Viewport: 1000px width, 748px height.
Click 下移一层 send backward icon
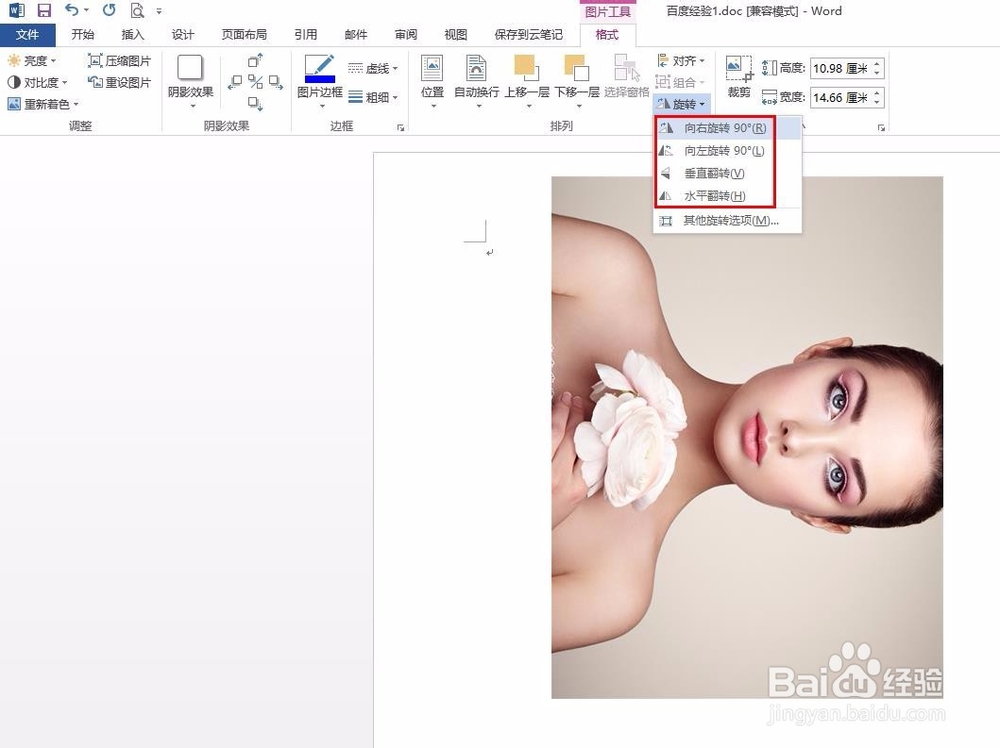click(576, 68)
